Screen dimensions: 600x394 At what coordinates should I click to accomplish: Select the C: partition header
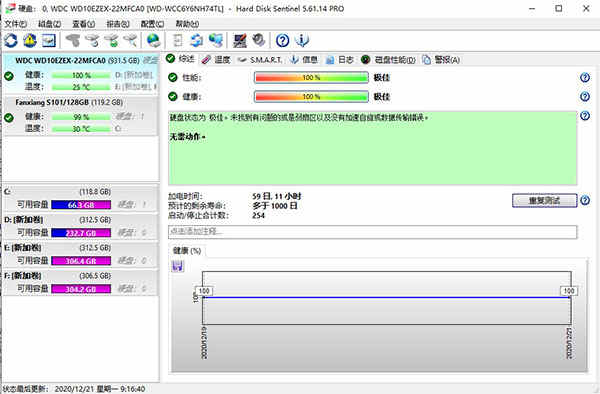pos(80,192)
